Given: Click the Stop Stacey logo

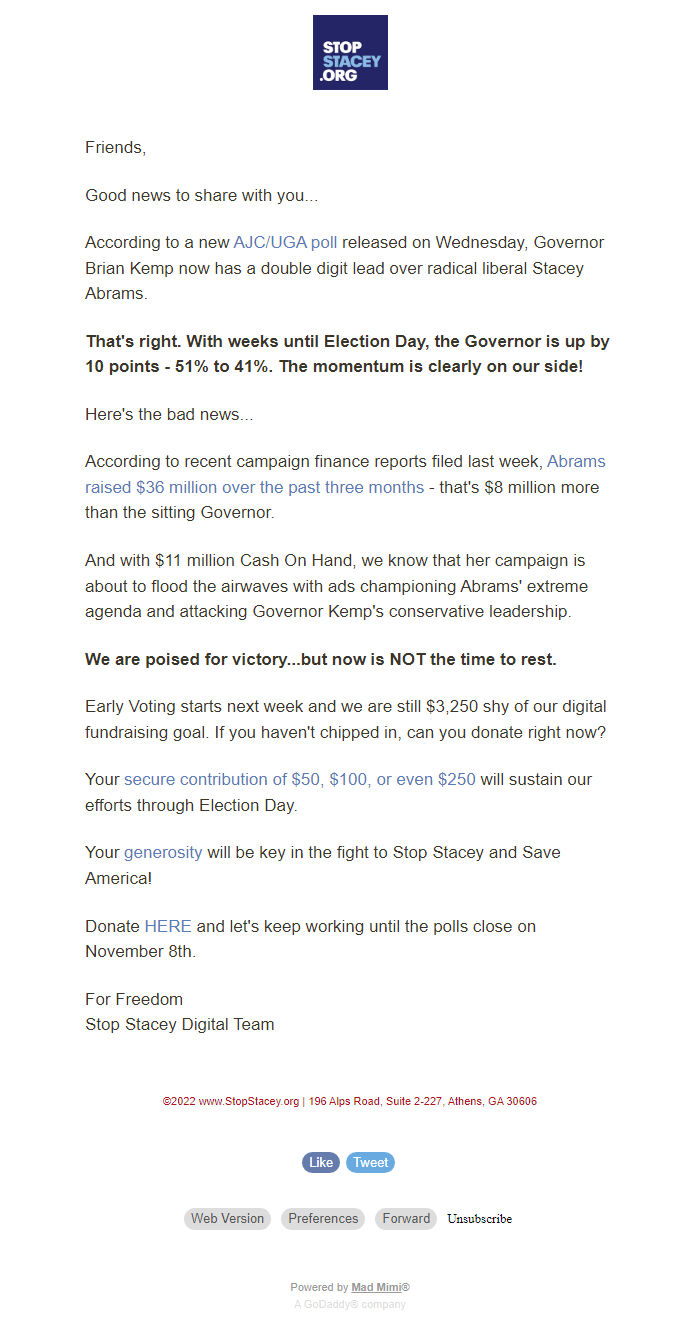Looking at the screenshot, I should click(x=349, y=52).
